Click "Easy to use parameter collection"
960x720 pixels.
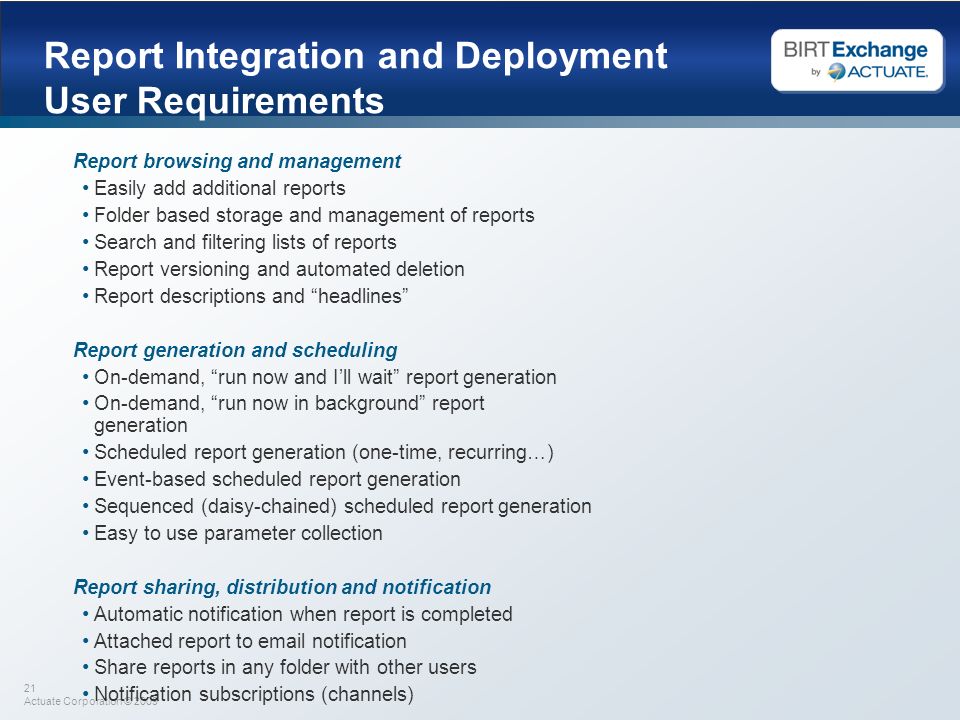pyautogui.click(x=238, y=533)
